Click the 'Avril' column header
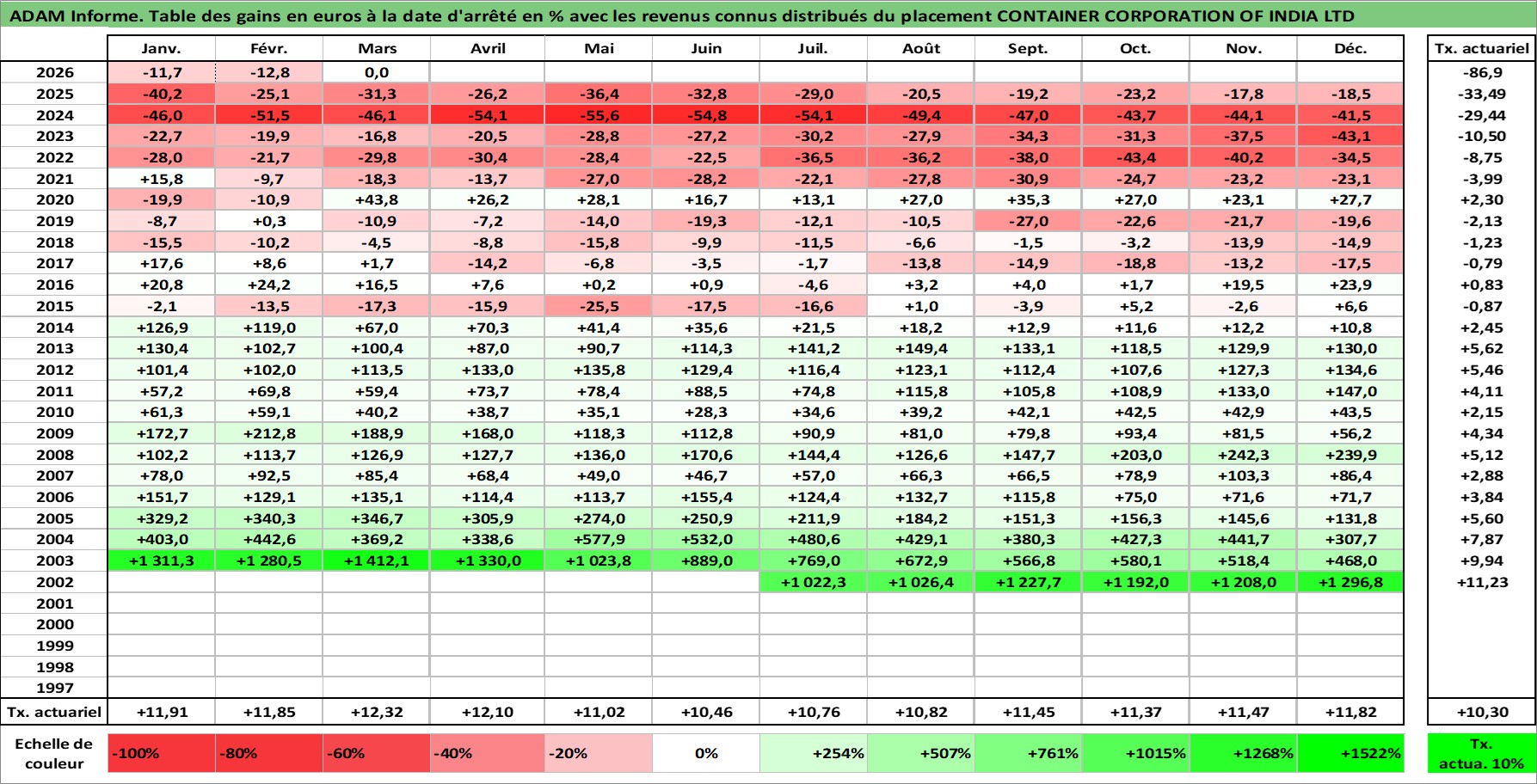Image resolution: width=1537 pixels, height=784 pixels. (487, 48)
